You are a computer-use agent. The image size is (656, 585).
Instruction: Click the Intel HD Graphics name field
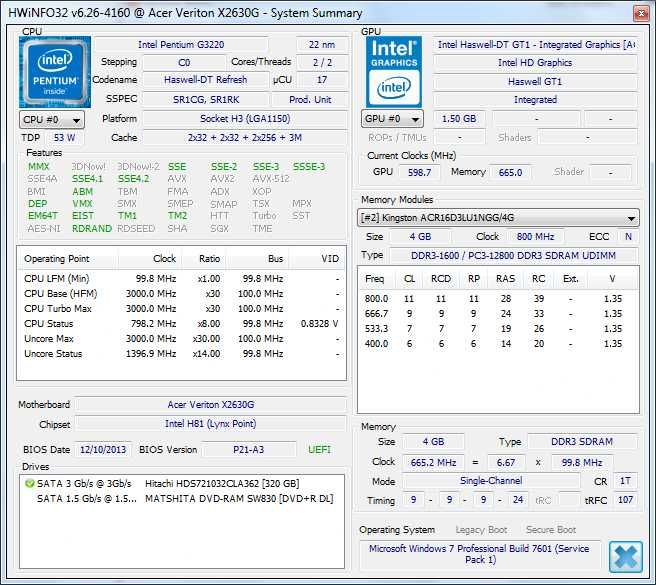point(535,63)
